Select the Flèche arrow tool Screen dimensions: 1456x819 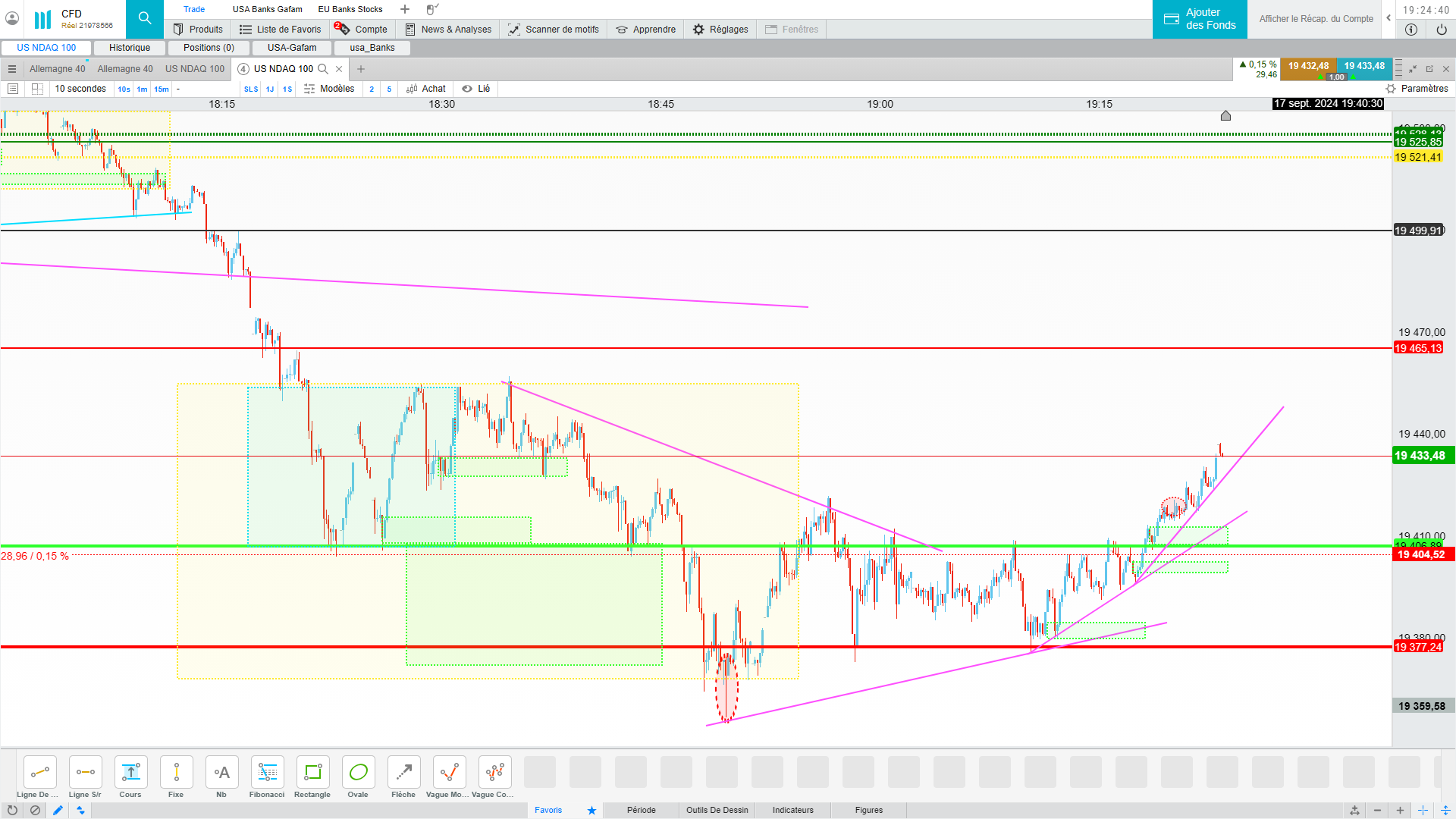pyautogui.click(x=403, y=773)
